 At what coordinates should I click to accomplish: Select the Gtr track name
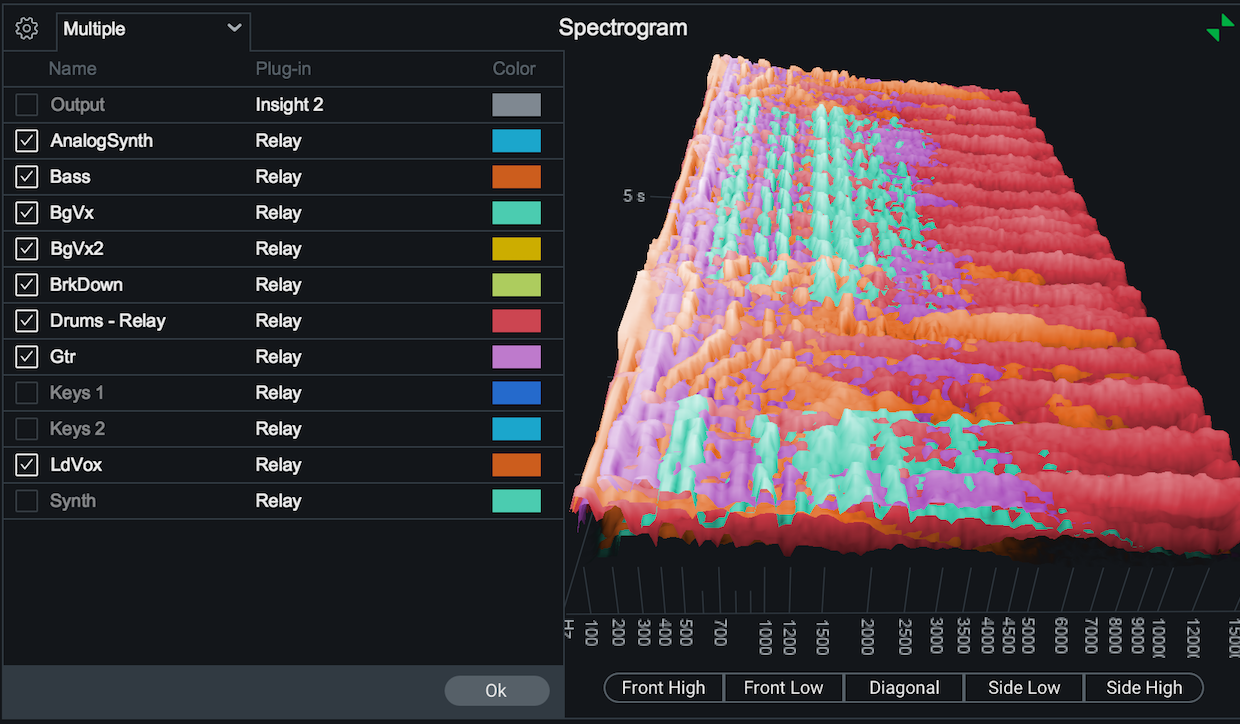coord(63,357)
